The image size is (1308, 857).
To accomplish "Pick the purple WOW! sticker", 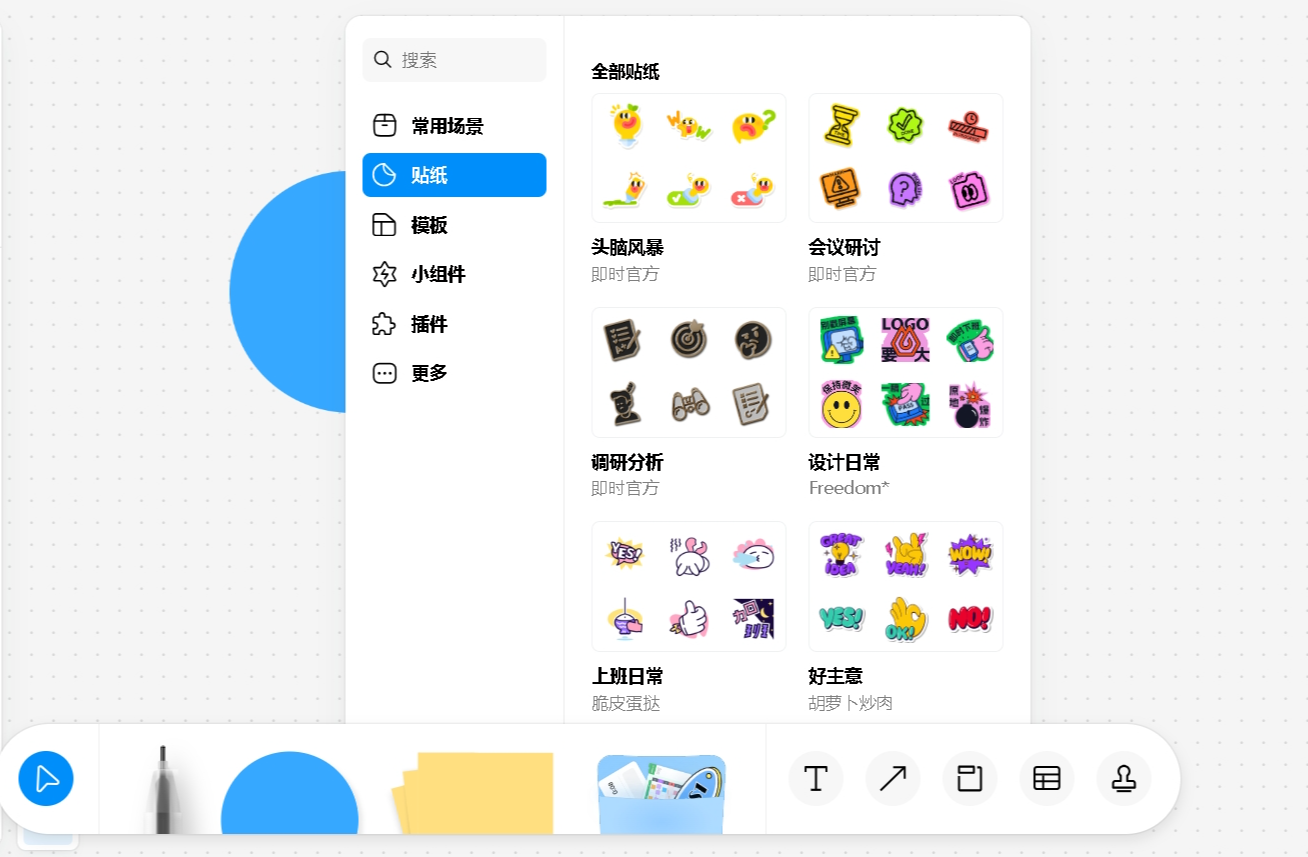I will coord(969,554).
